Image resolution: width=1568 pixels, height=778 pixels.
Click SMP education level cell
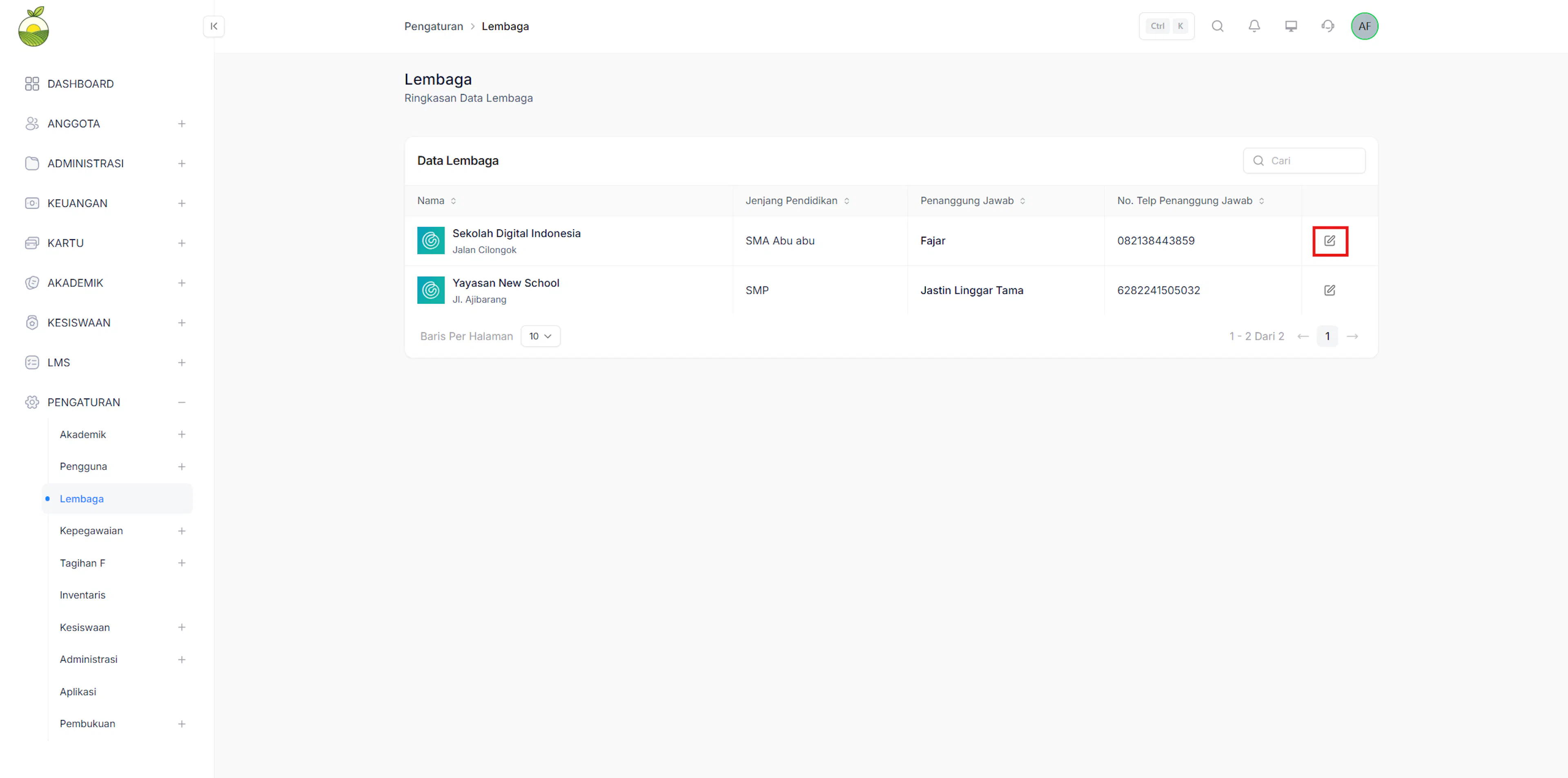[x=757, y=290]
